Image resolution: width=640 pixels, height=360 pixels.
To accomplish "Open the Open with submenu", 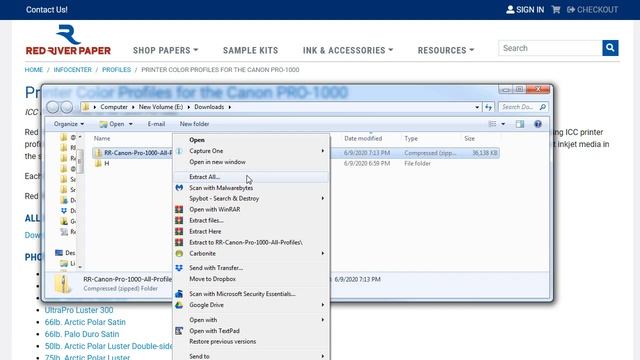I will click(251, 320).
